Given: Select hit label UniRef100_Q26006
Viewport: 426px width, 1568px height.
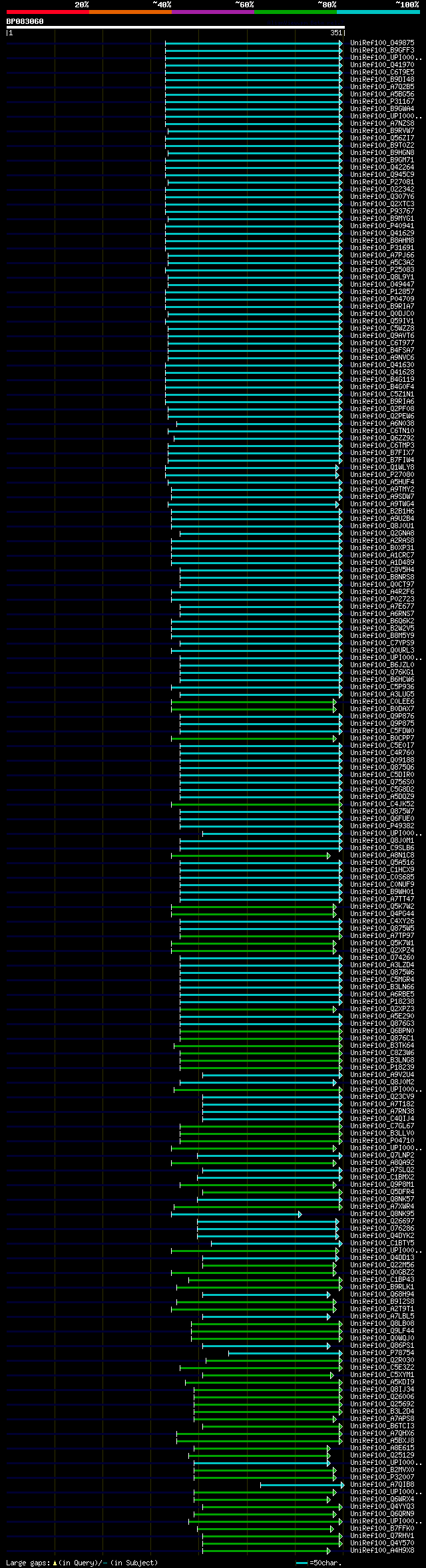Looking at the screenshot, I should click(x=382, y=1396).
